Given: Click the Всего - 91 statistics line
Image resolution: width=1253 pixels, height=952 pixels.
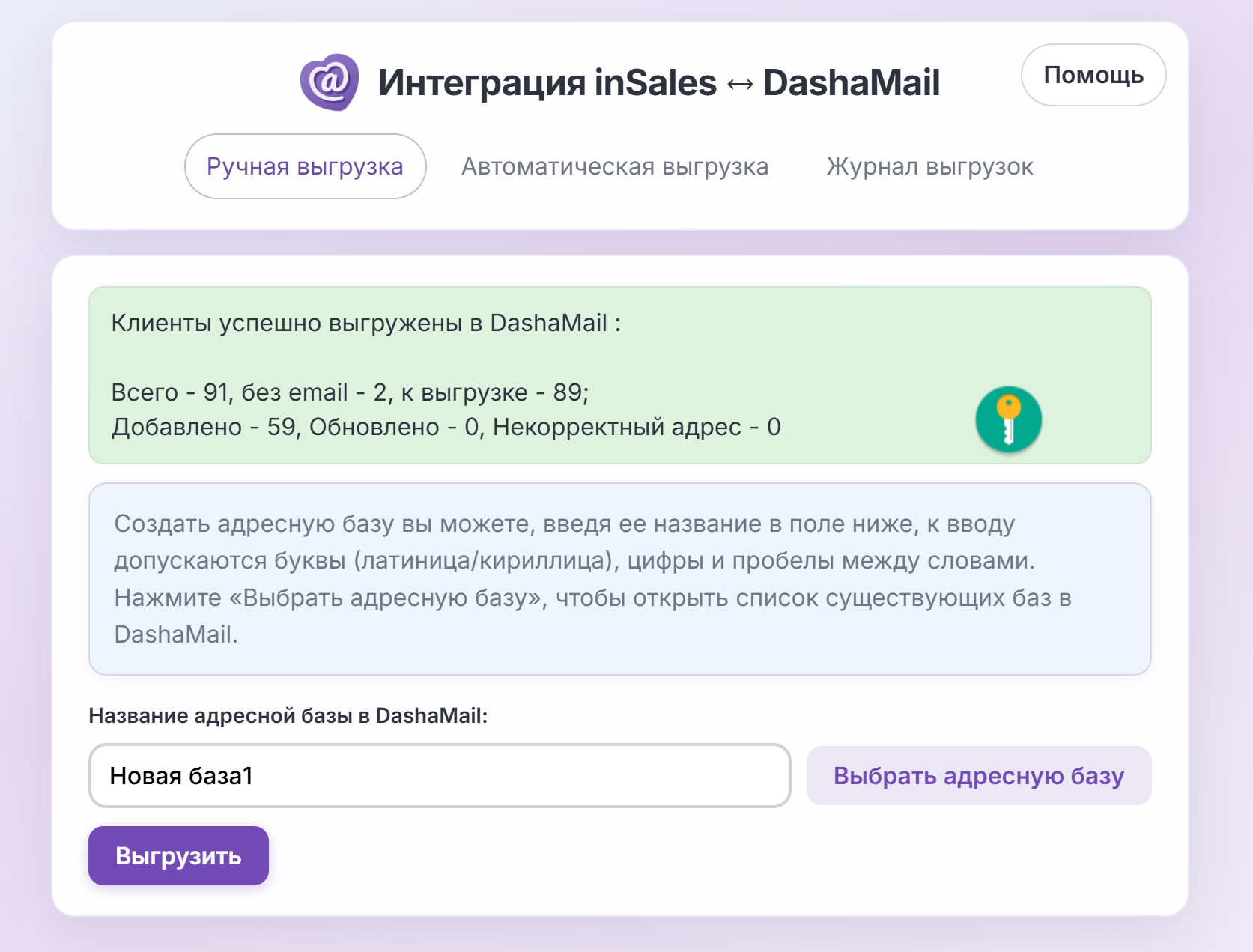Looking at the screenshot, I should click(351, 392).
